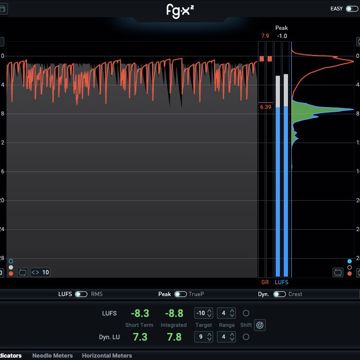Image resolution: width=360 pixels, height=360 pixels.
Task: Click the Short Term dynamics value 7.3
Action: 140,337
